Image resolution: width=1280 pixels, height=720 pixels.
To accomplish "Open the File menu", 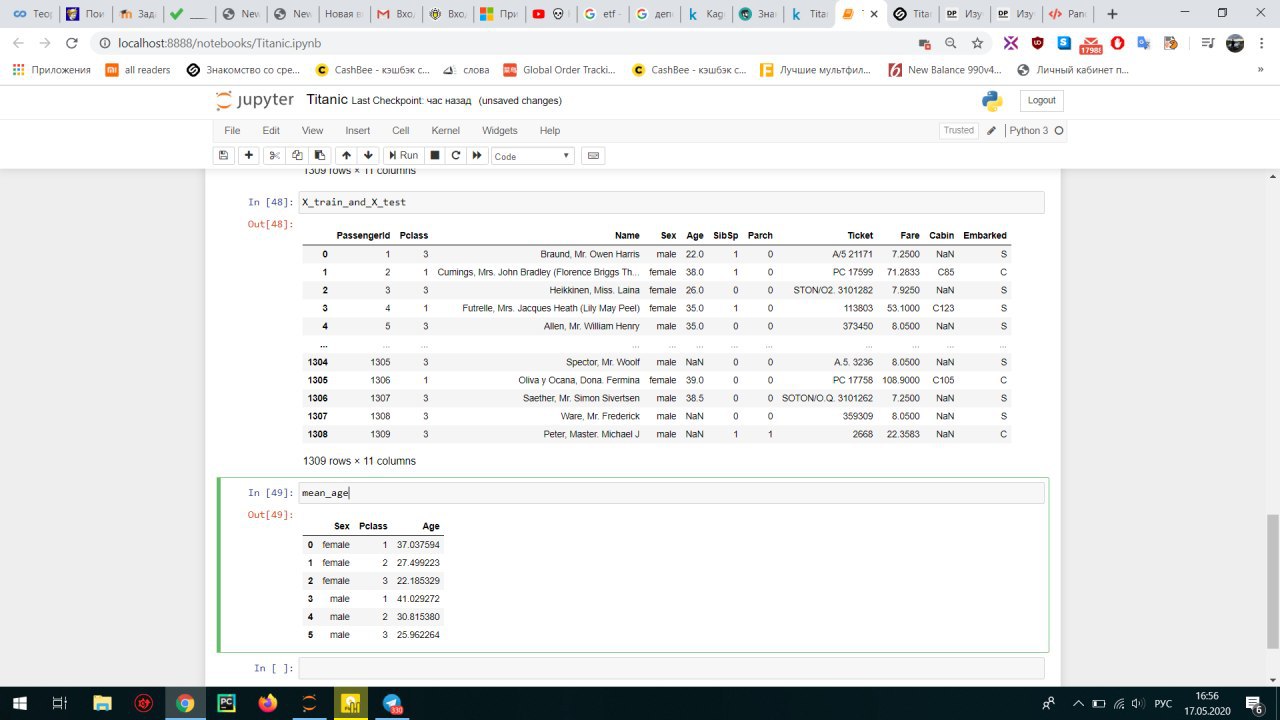I will pos(232,130).
